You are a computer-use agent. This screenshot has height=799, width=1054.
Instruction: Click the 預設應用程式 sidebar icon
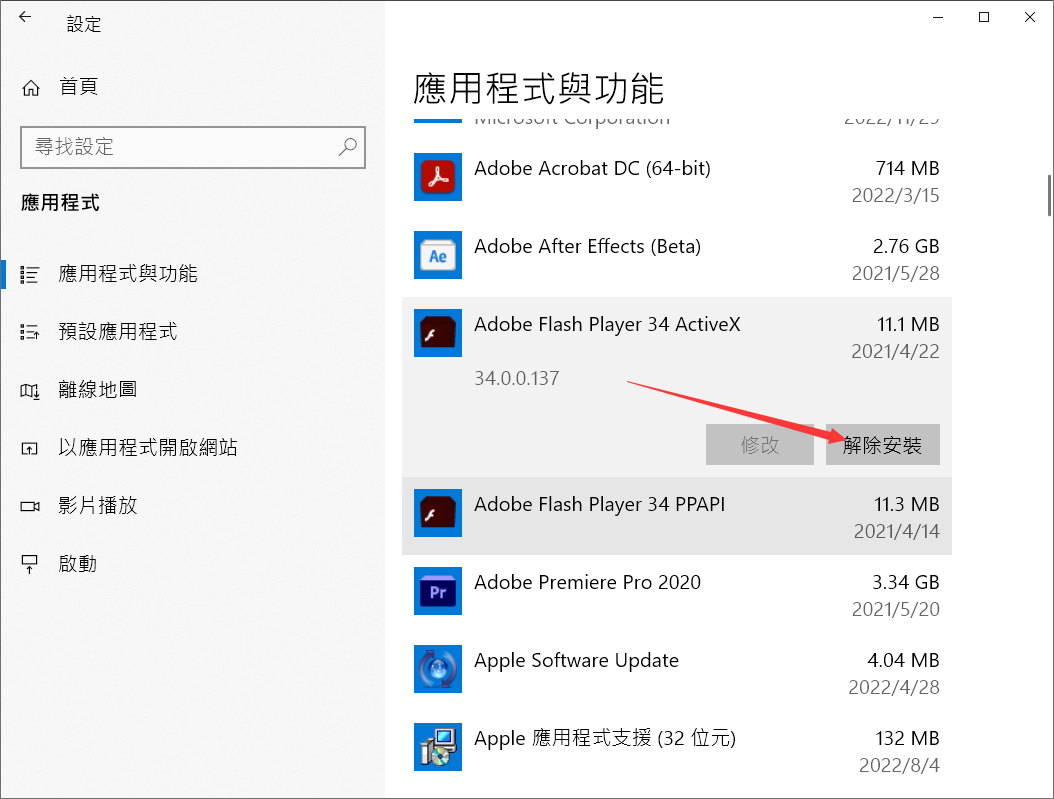point(30,332)
